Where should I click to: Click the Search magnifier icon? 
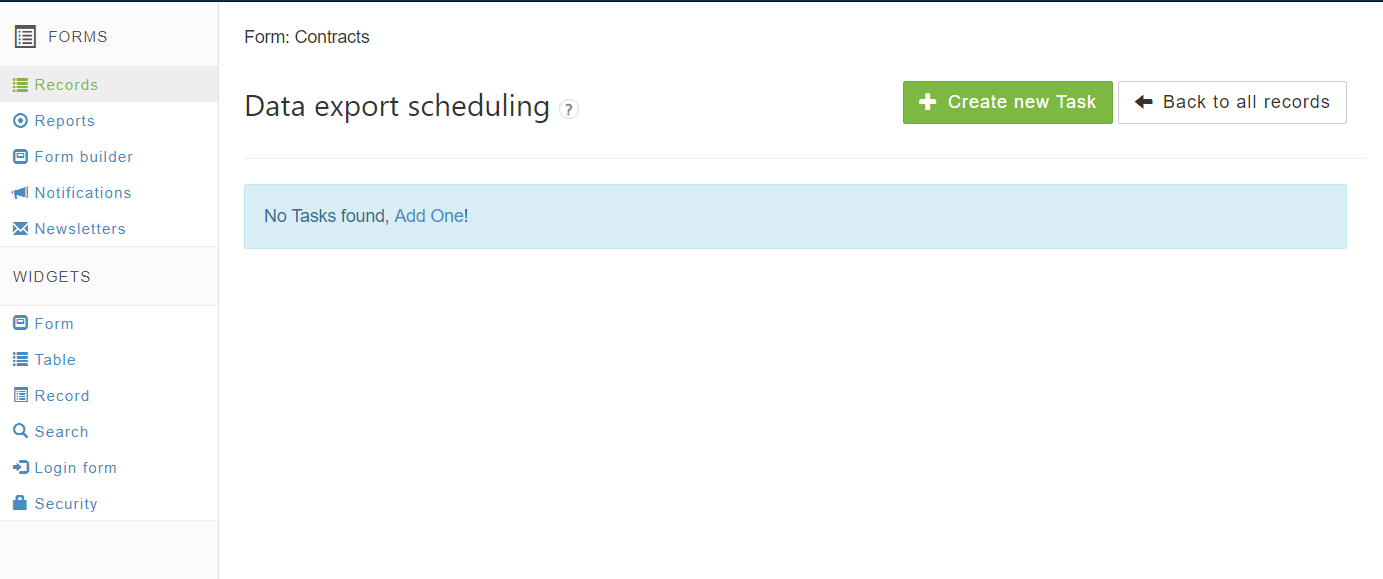click(x=20, y=432)
